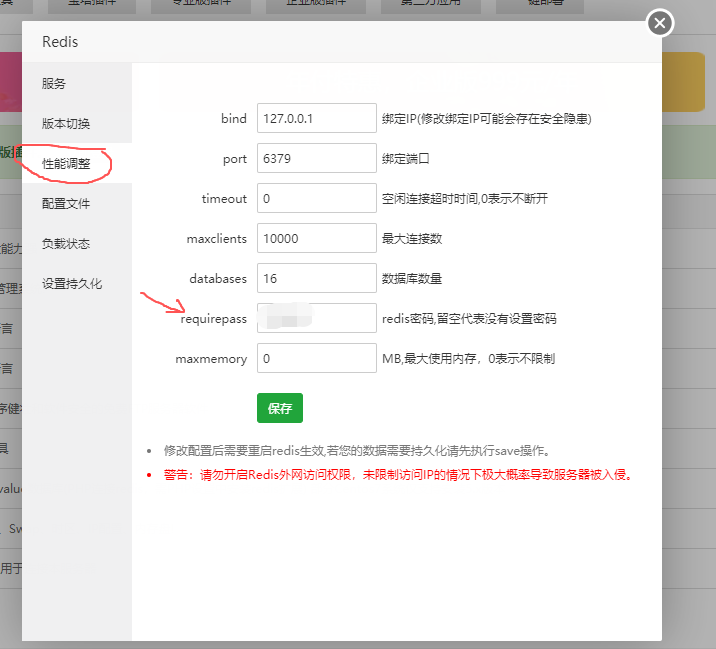Click the red 警告 warning message
This screenshot has height=649, width=716.
(x=398, y=475)
